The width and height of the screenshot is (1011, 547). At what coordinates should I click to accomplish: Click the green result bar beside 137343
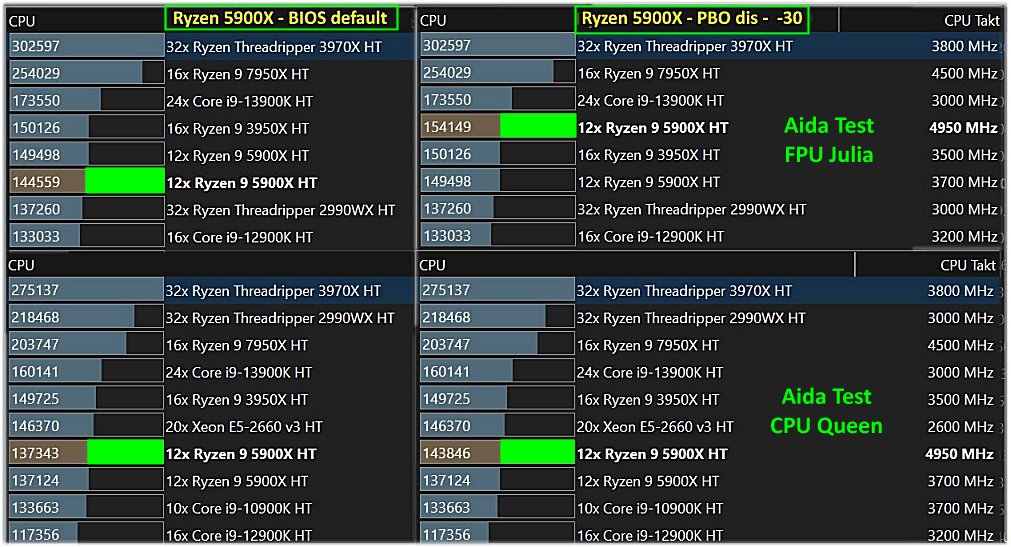126,452
